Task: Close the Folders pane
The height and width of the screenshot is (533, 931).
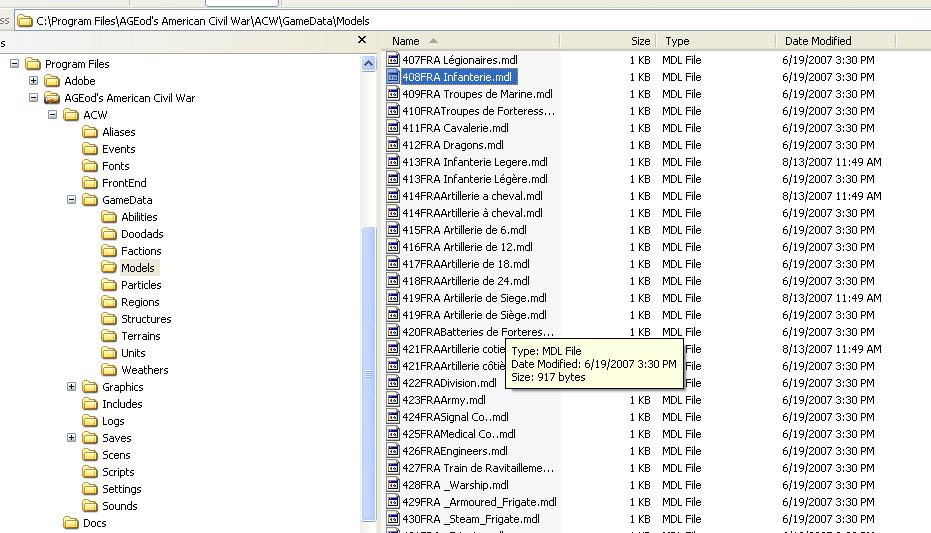Action: pos(362,41)
